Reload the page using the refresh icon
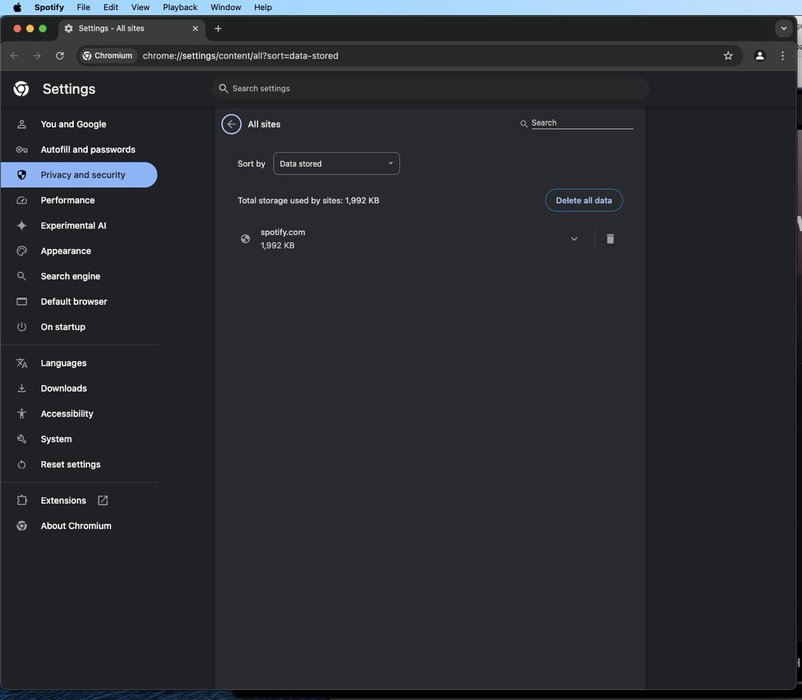The width and height of the screenshot is (802, 700). 60,56
